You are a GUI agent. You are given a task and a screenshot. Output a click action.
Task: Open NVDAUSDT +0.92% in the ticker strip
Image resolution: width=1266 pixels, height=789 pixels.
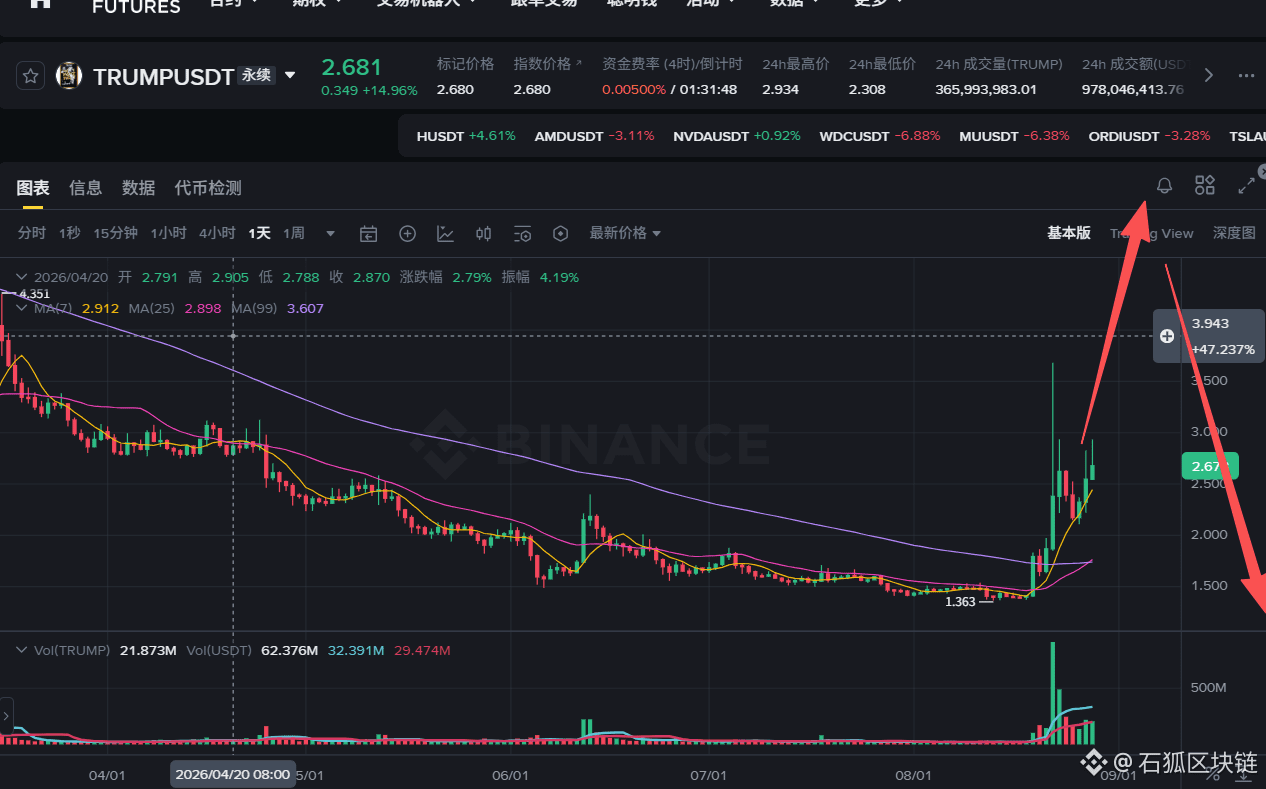point(737,136)
